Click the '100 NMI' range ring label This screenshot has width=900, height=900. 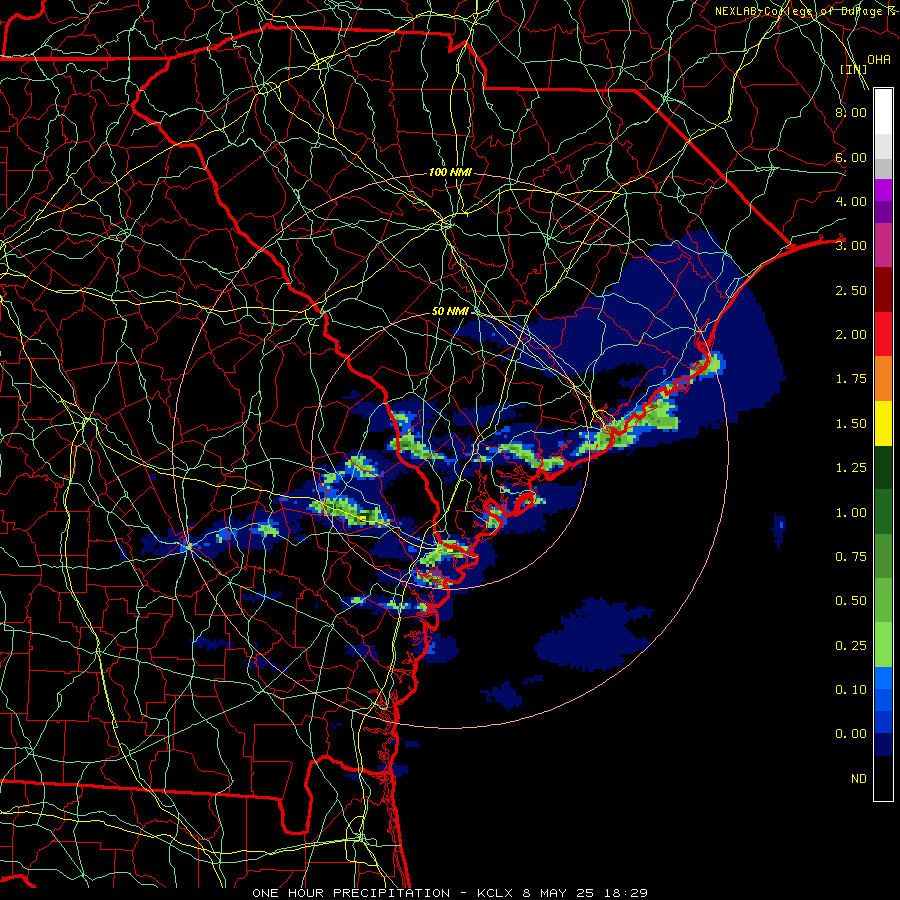point(451,172)
